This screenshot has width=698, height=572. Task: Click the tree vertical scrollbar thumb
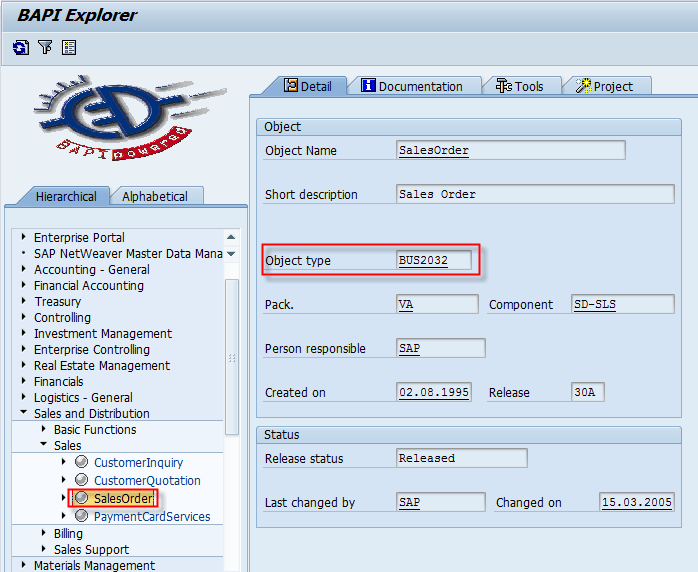pos(232,357)
